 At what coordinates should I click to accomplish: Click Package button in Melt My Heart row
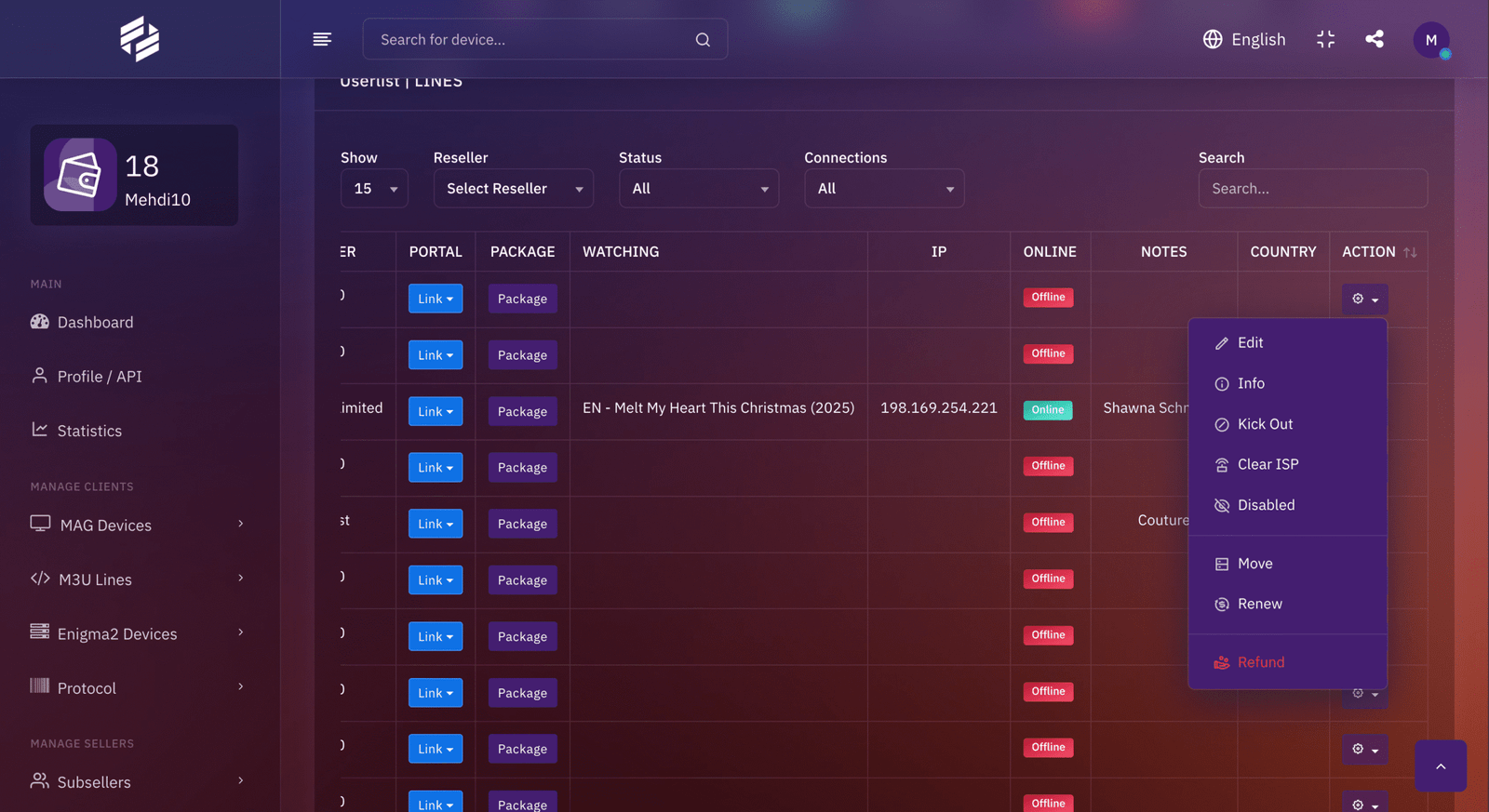click(x=522, y=411)
